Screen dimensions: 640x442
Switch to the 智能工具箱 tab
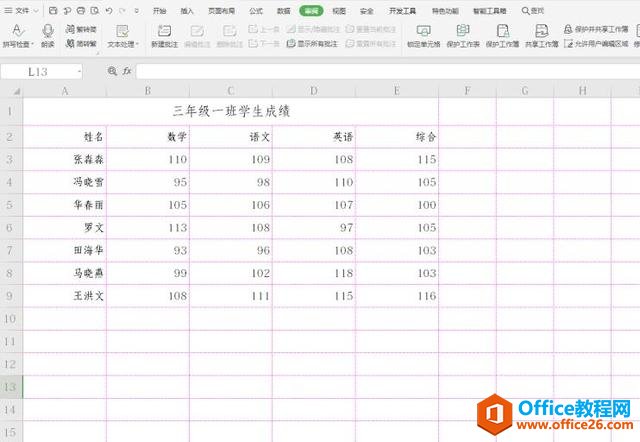(x=489, y=11)
